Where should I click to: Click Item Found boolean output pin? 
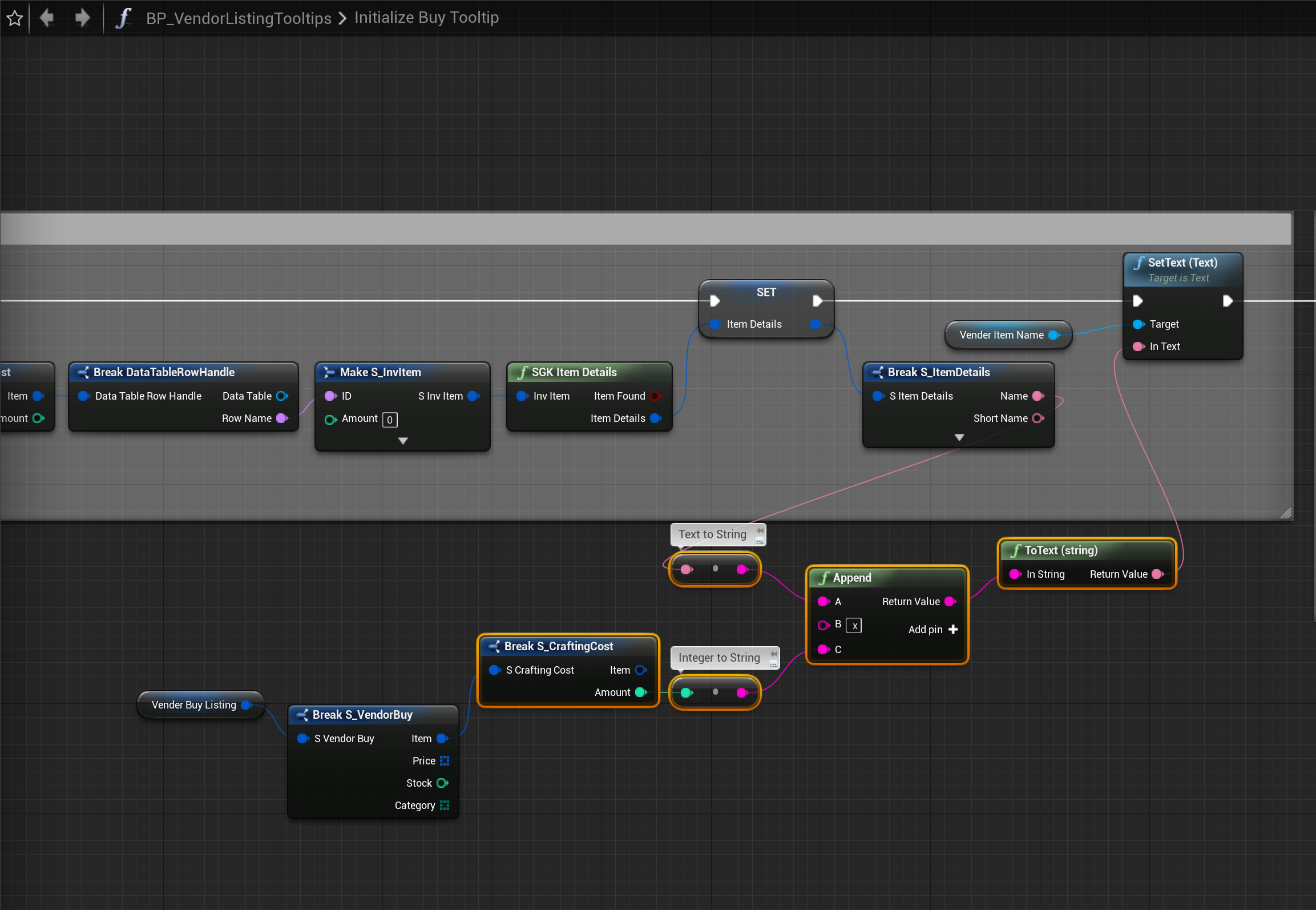(655, 396)
